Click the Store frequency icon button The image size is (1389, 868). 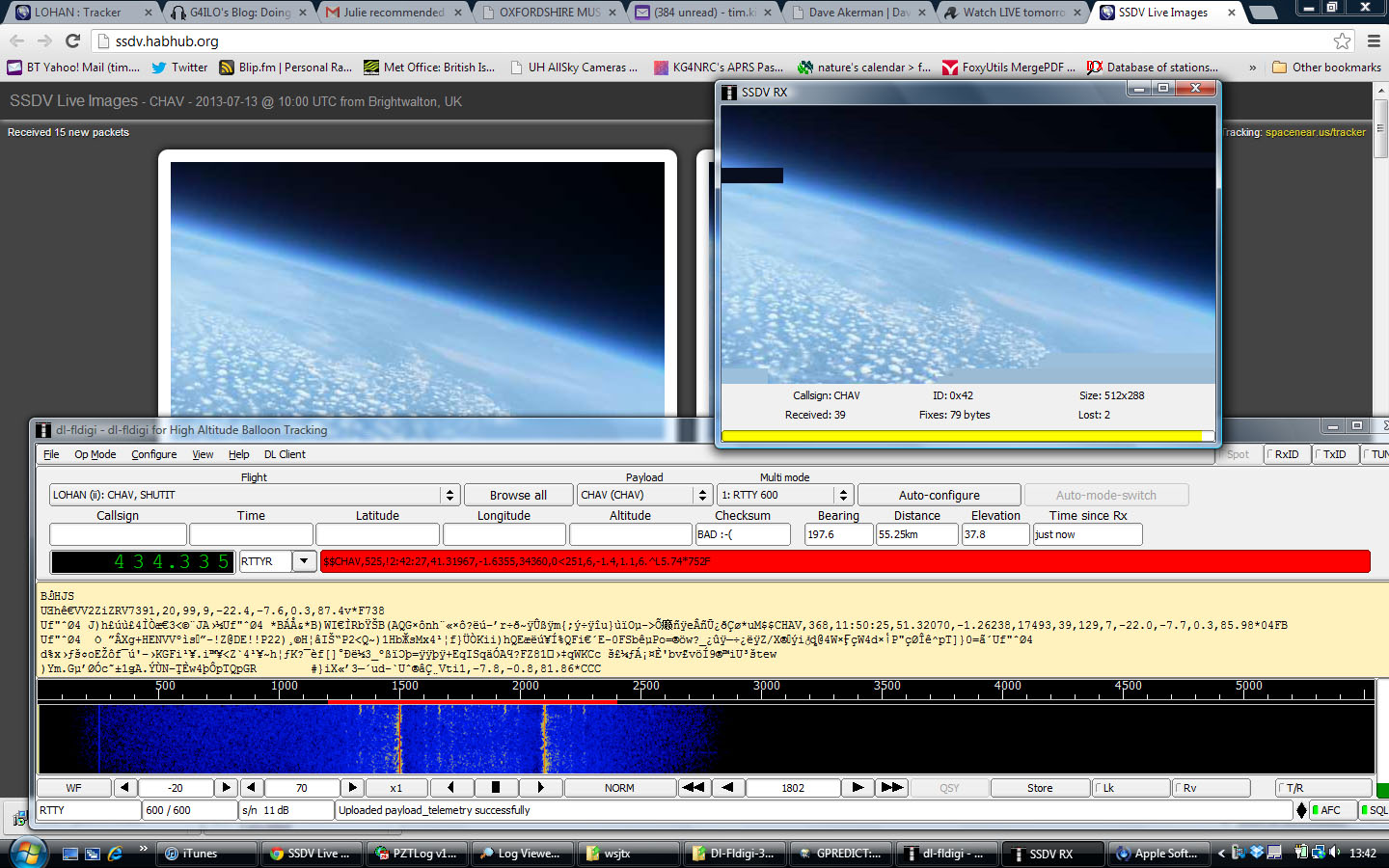1040,787
